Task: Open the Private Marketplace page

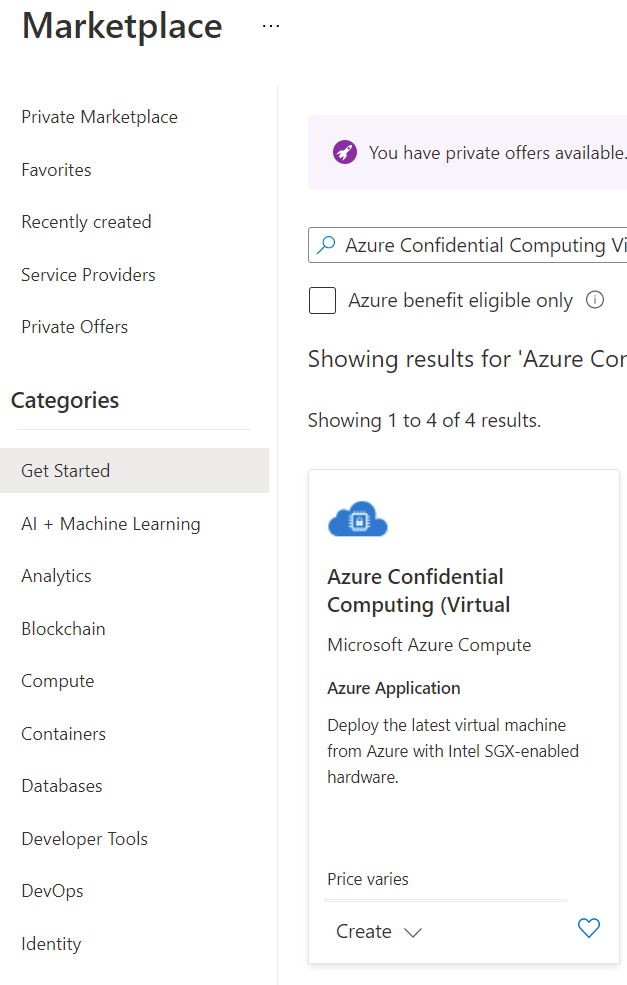Action: pos(99,117)
